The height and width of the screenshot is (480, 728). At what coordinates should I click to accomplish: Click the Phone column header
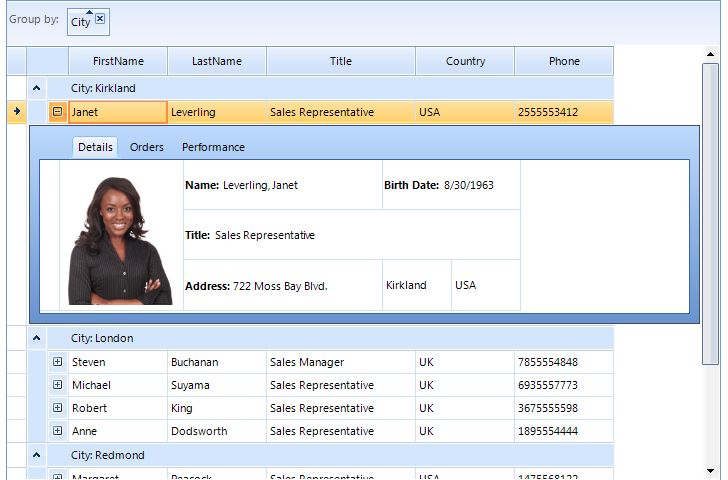564,61
